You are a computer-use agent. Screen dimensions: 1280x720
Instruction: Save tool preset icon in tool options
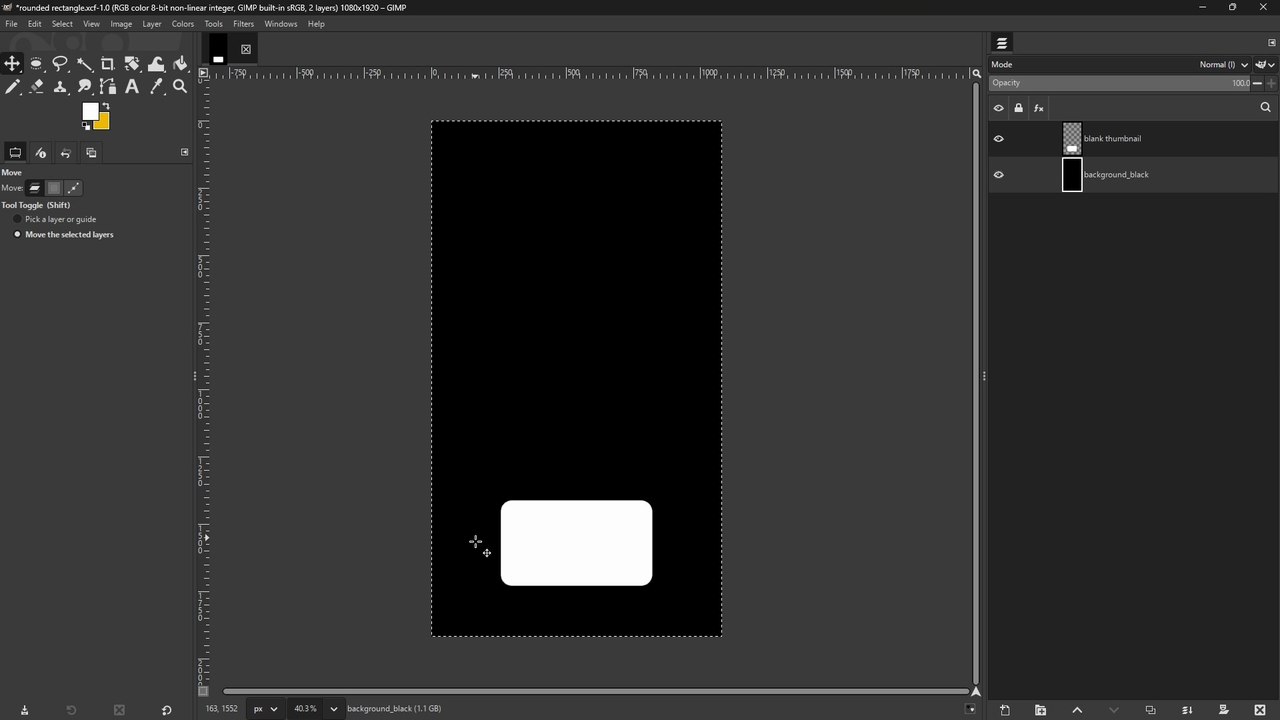coord(24,710)
